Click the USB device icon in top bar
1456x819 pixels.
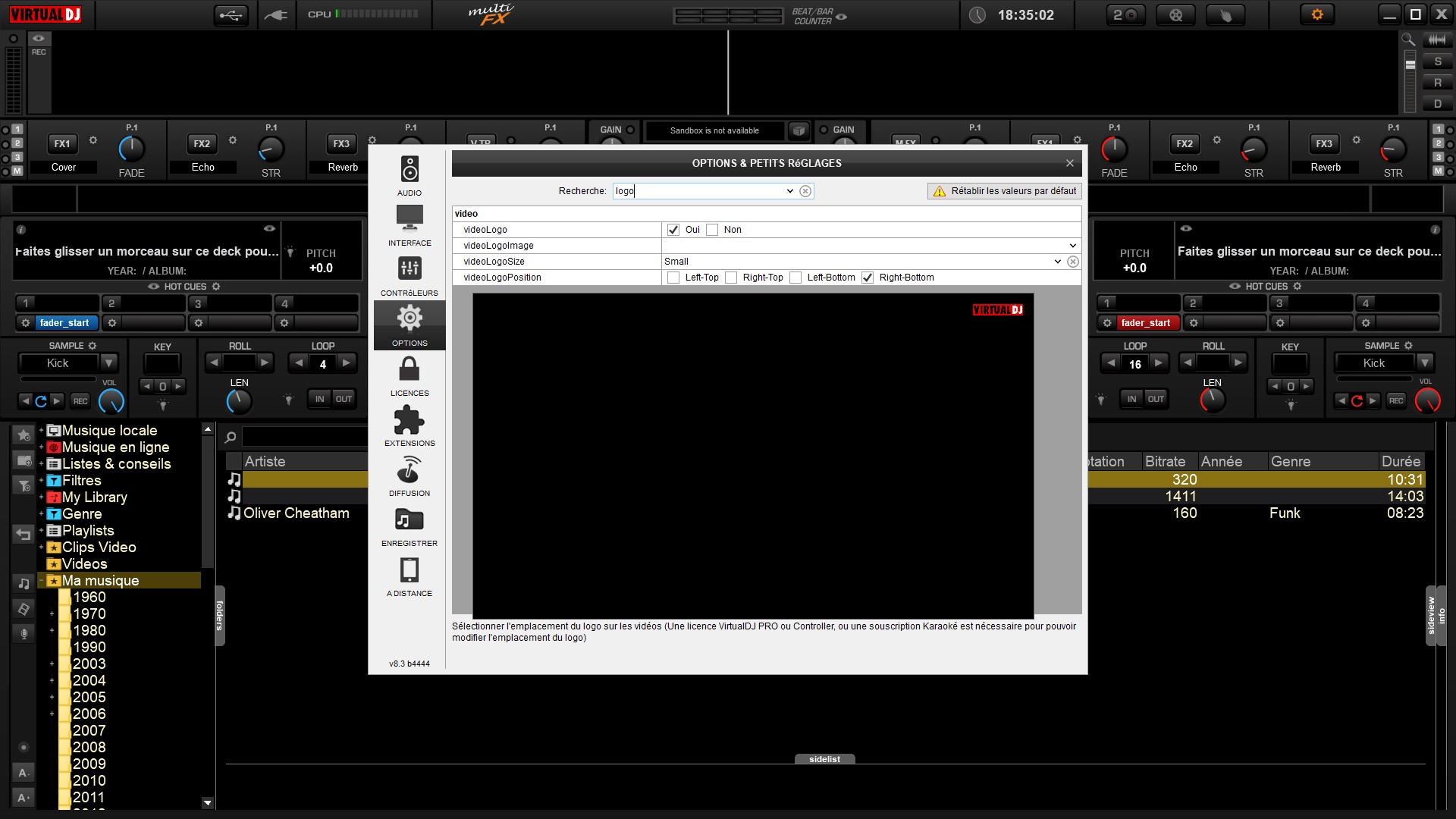[x=231, y=14]
